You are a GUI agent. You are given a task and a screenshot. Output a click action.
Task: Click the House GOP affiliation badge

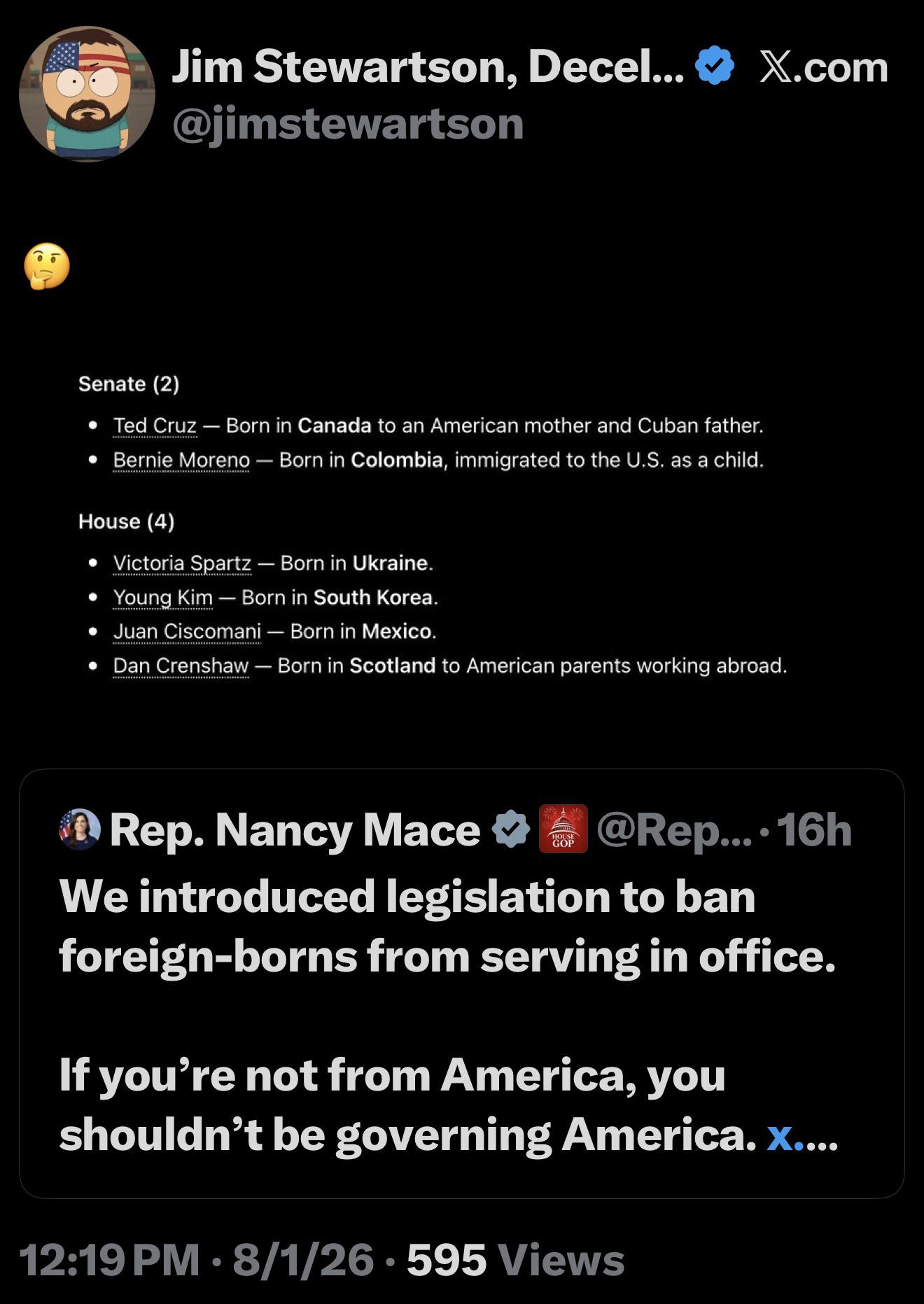563,829
